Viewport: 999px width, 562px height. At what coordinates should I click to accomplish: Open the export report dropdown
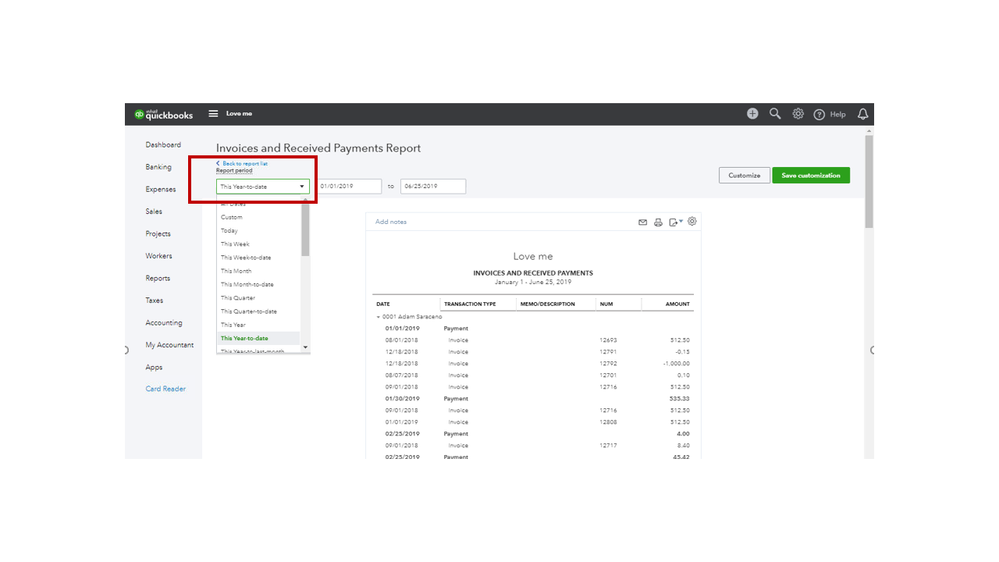pos(676,222)
